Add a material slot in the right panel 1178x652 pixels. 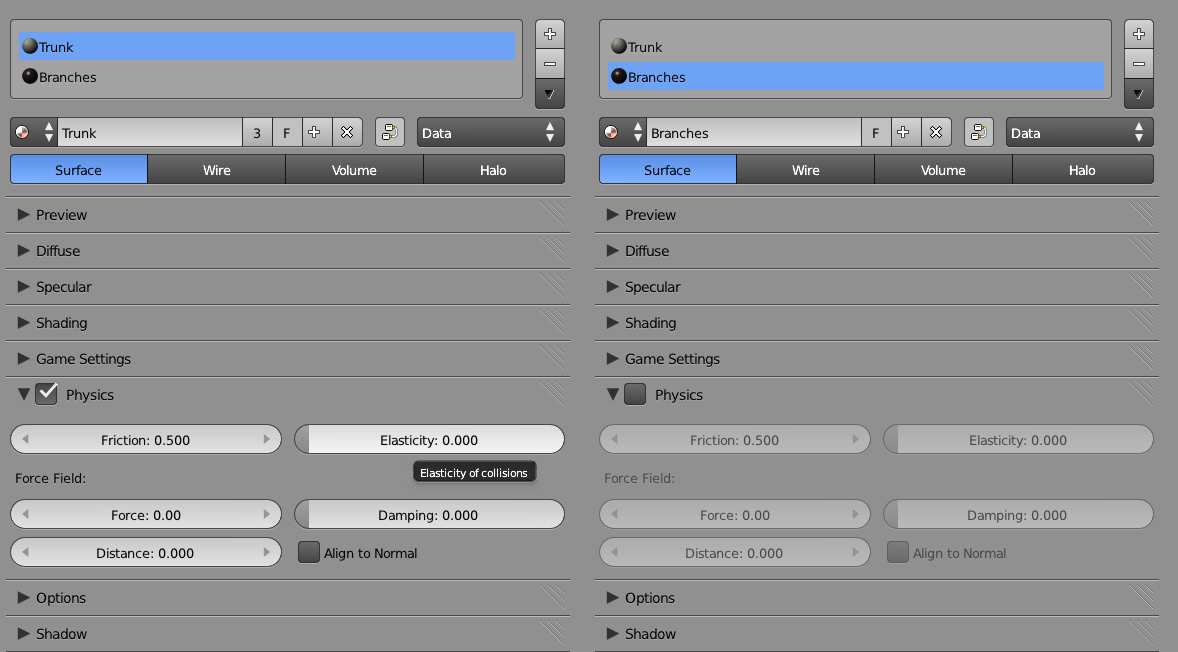(x=1138, y=33)
